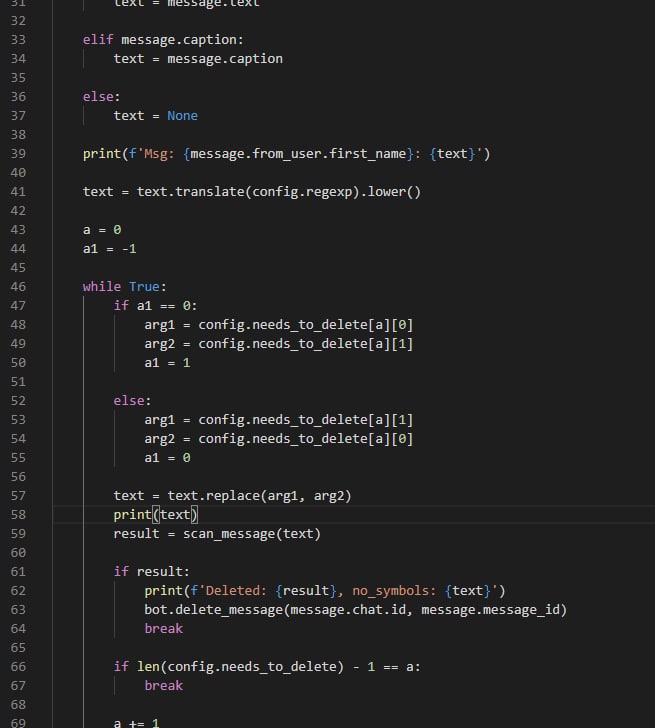Click line number 52 in the gutter
Viewport: 655px width, 728px height.
18,401
